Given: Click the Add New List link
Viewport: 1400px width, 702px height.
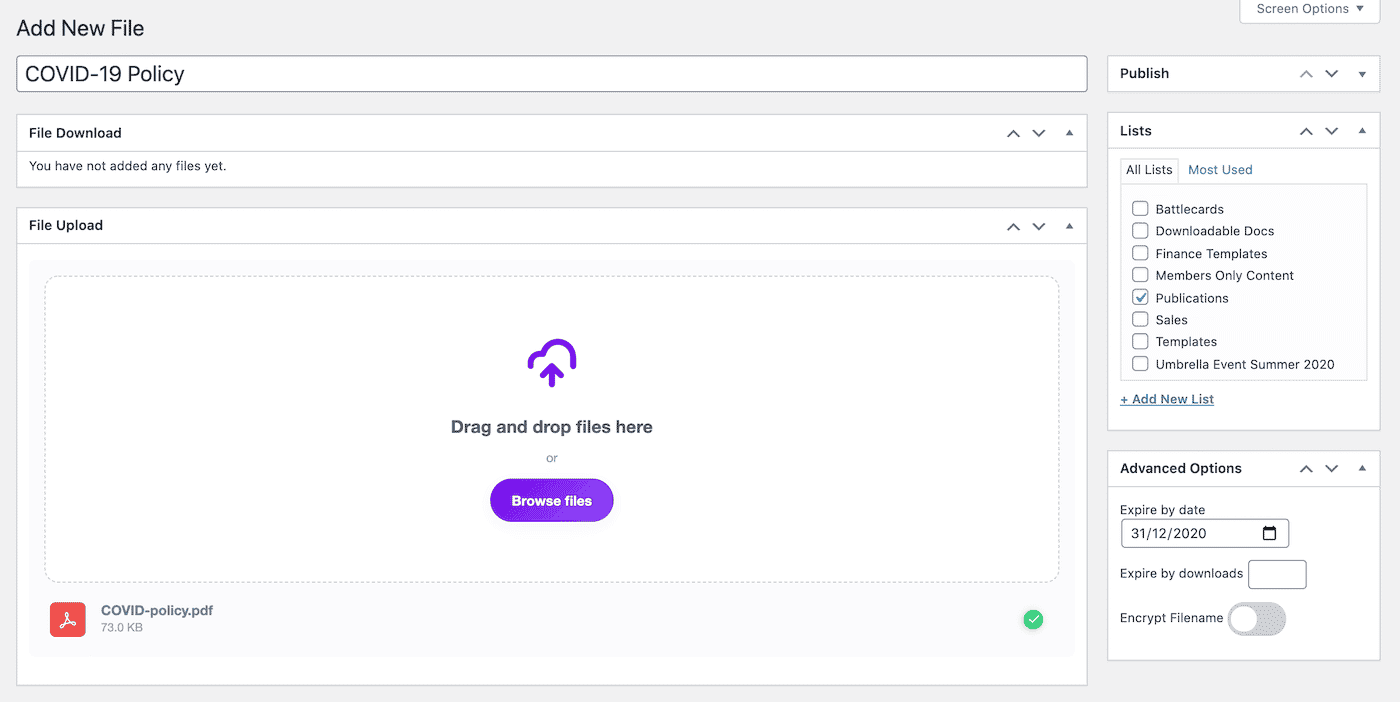Looking at the screenshot, I should (x=1167, y=399).
